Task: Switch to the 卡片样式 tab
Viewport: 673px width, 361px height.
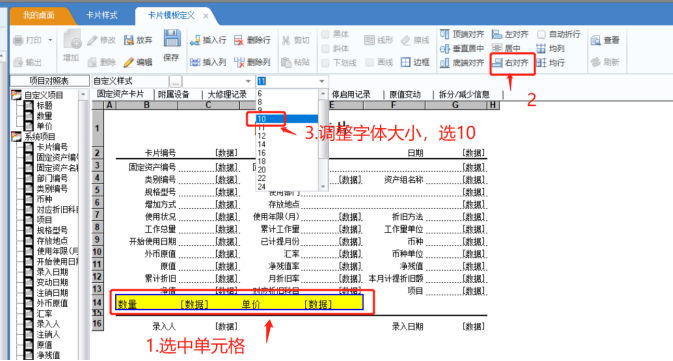Action: (102, 15)
